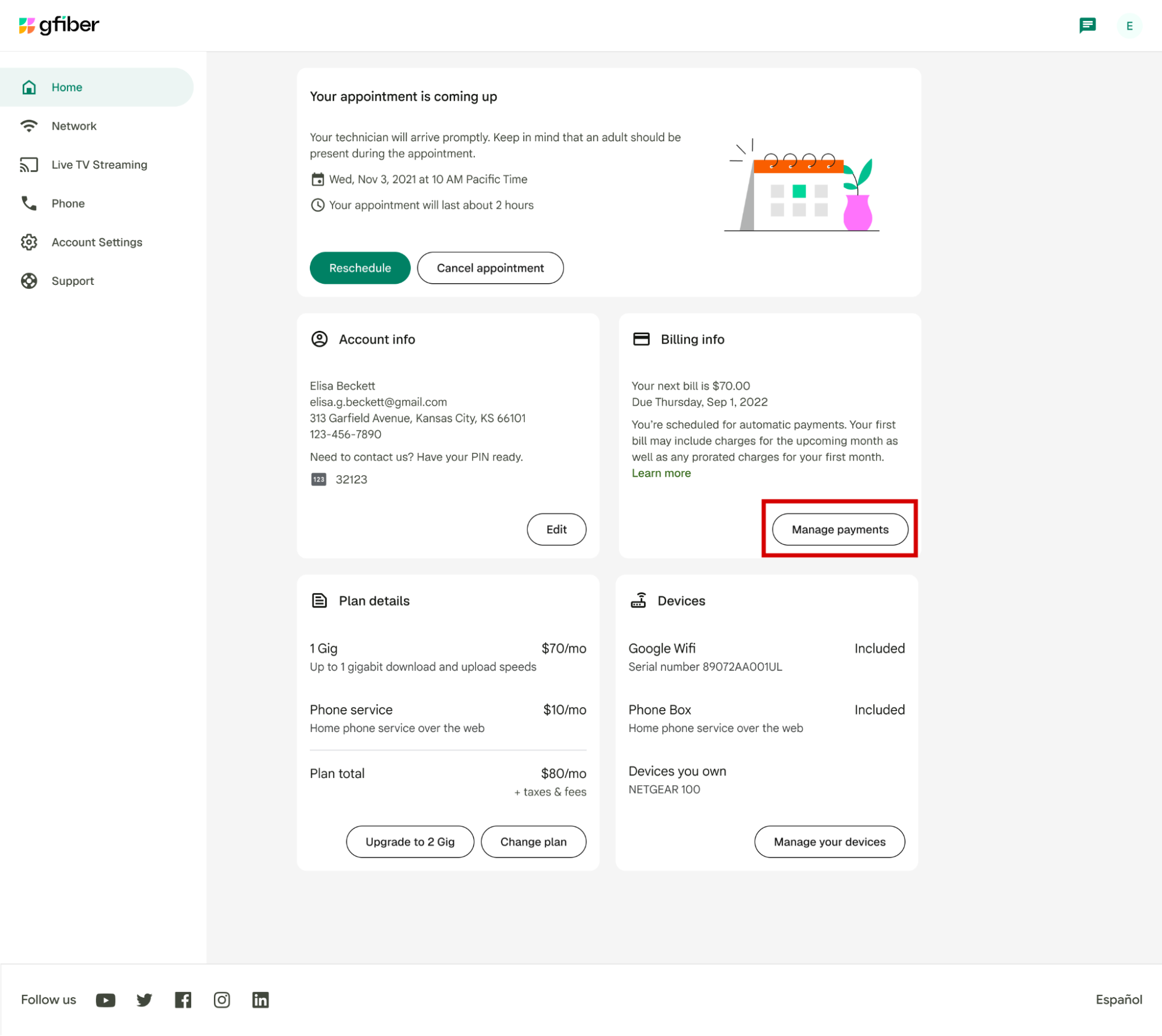Click Manage your devices button
The image size is (1162, 1036).
click(829, 841)
